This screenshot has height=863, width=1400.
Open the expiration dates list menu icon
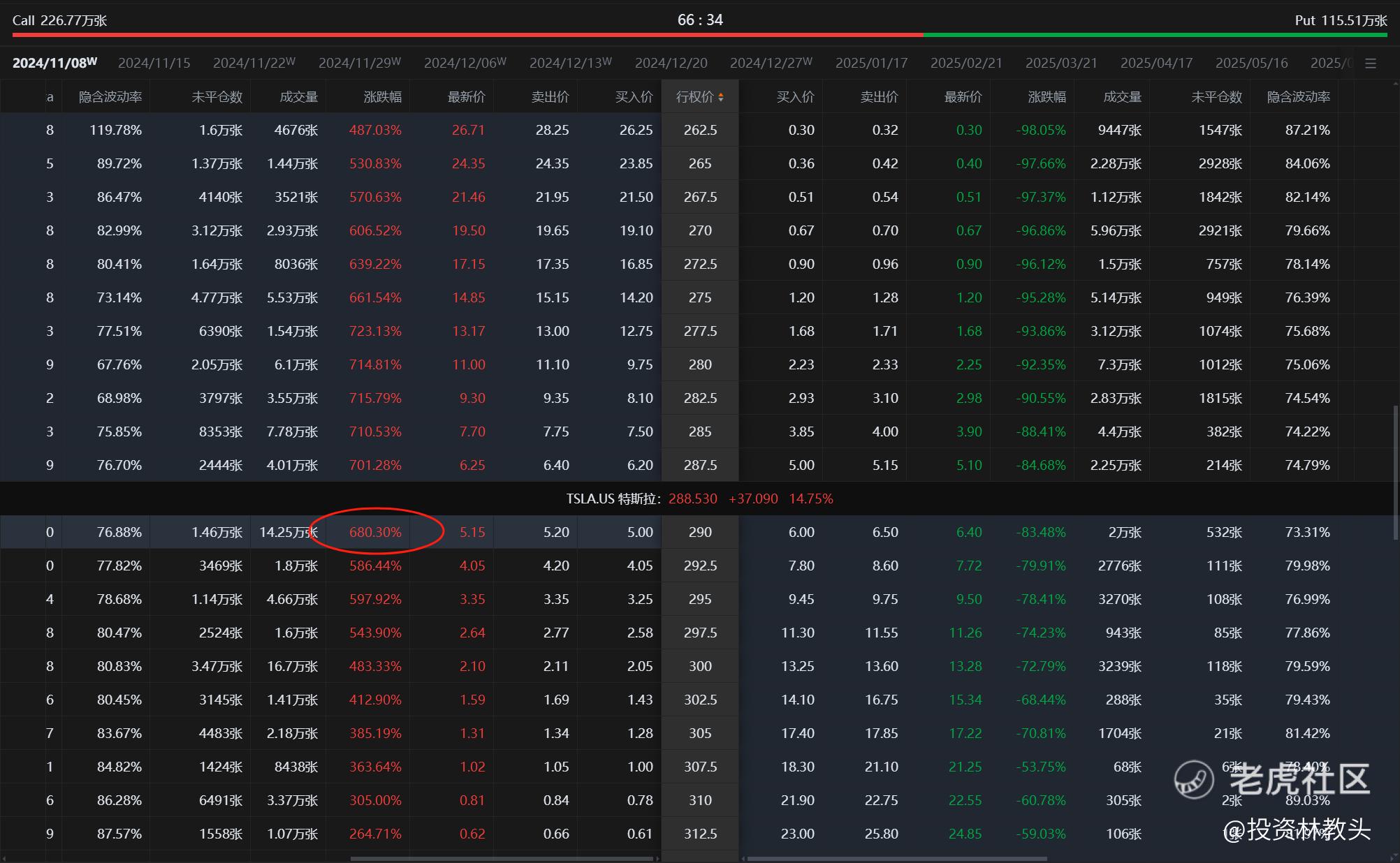tap(1371, 64)
